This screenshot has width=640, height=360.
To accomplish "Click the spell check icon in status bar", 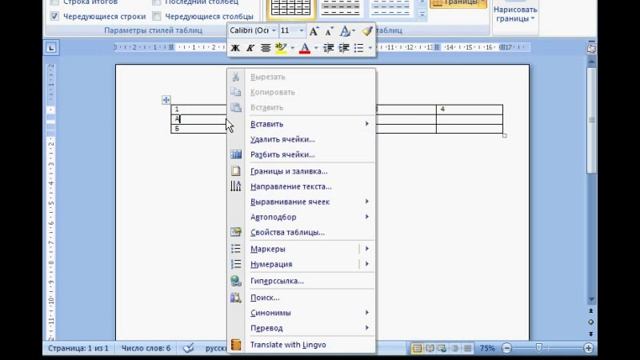I will pos(188,348).
